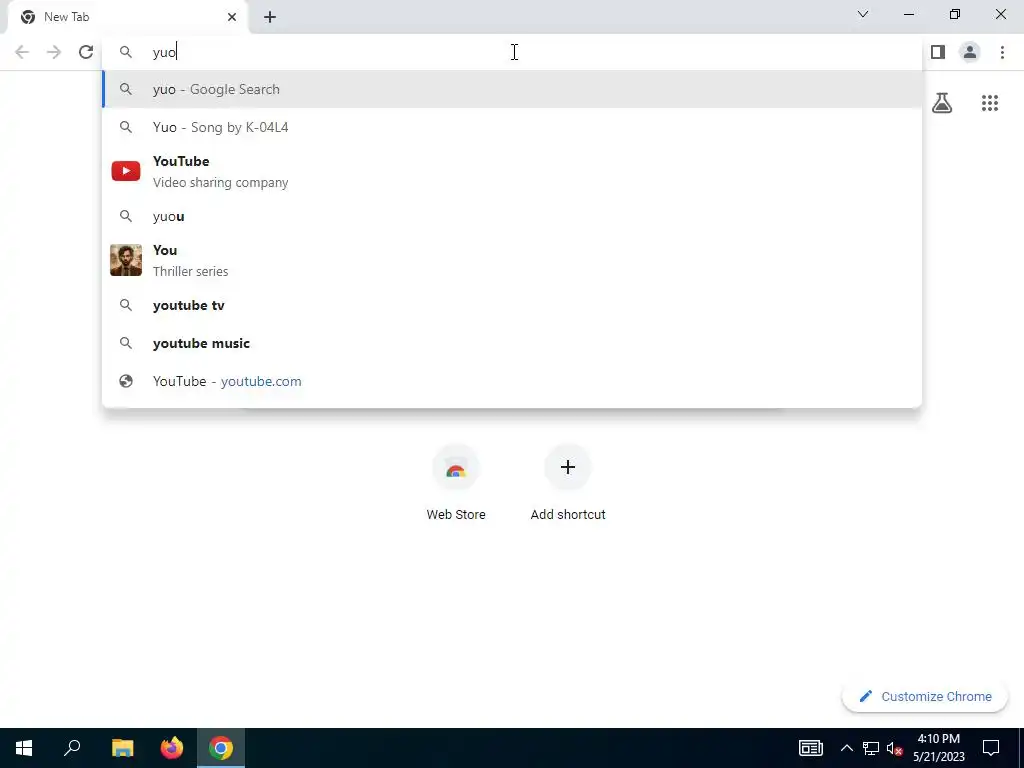Open the News and interests taskbar icon

tap(810, 748)
